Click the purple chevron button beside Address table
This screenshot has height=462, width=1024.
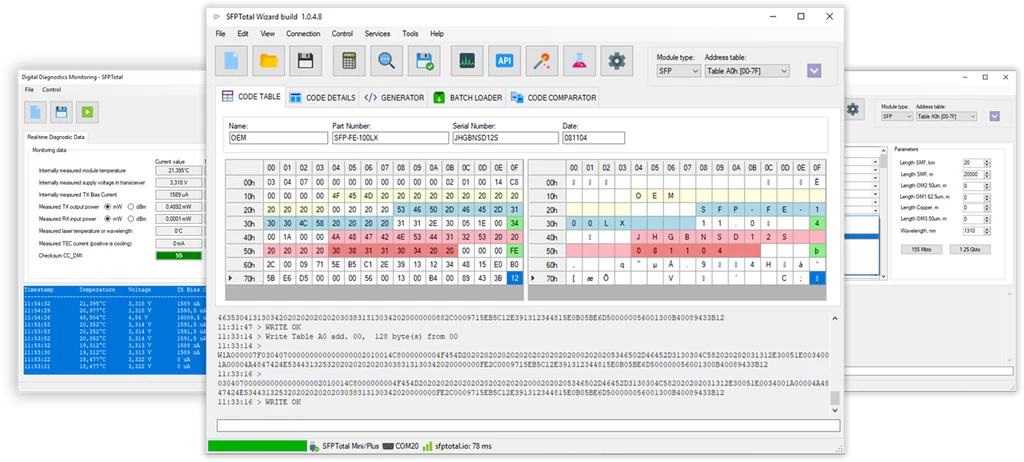(x=814, y=71)
